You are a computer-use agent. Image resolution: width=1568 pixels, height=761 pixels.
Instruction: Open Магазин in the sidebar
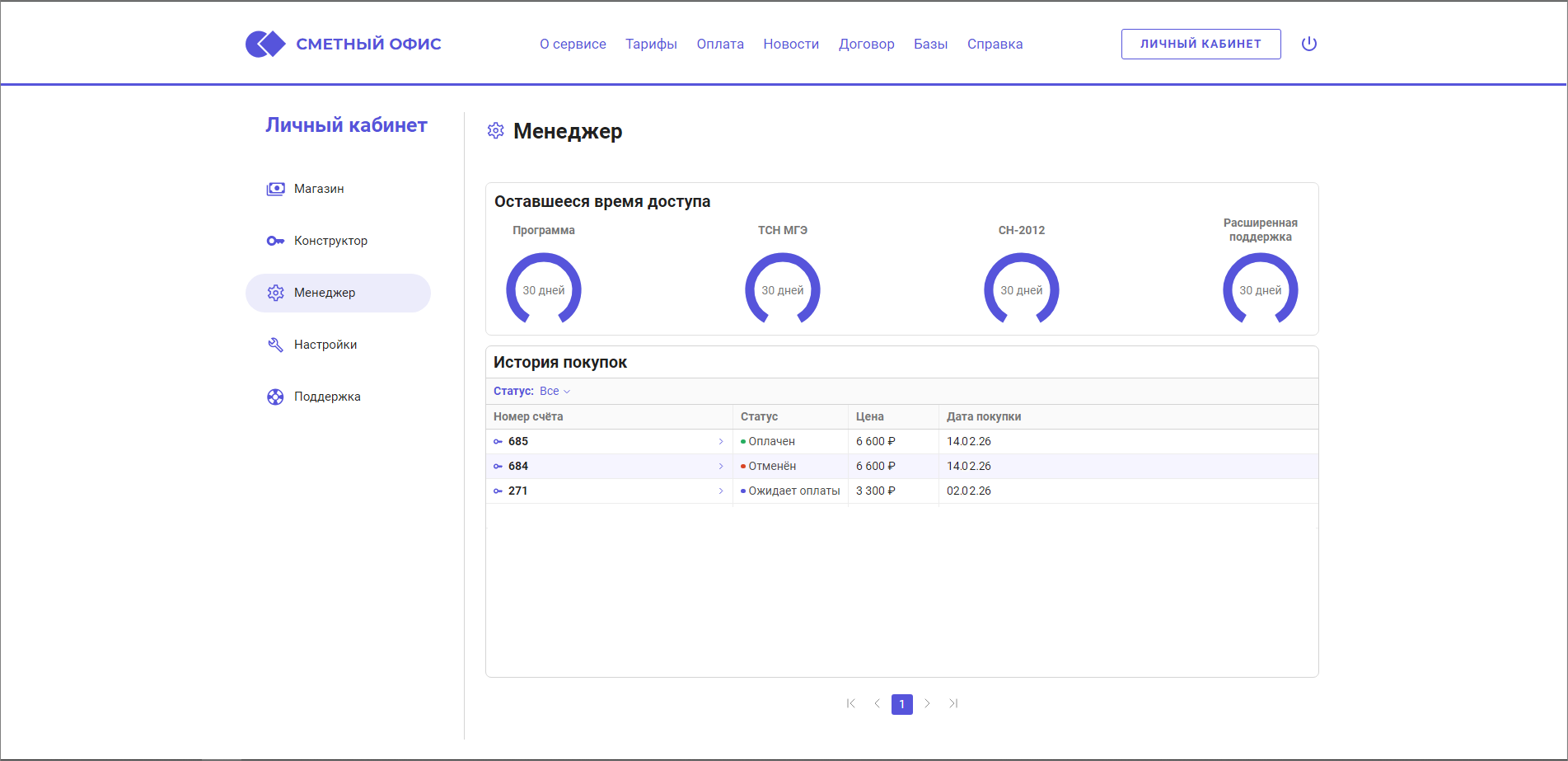coord(319,189)
